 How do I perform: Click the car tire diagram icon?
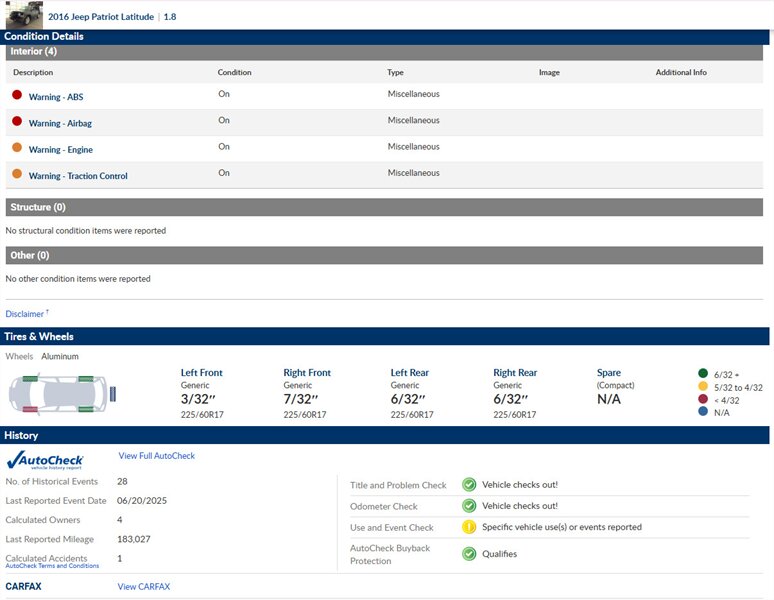tap(63, 393)
